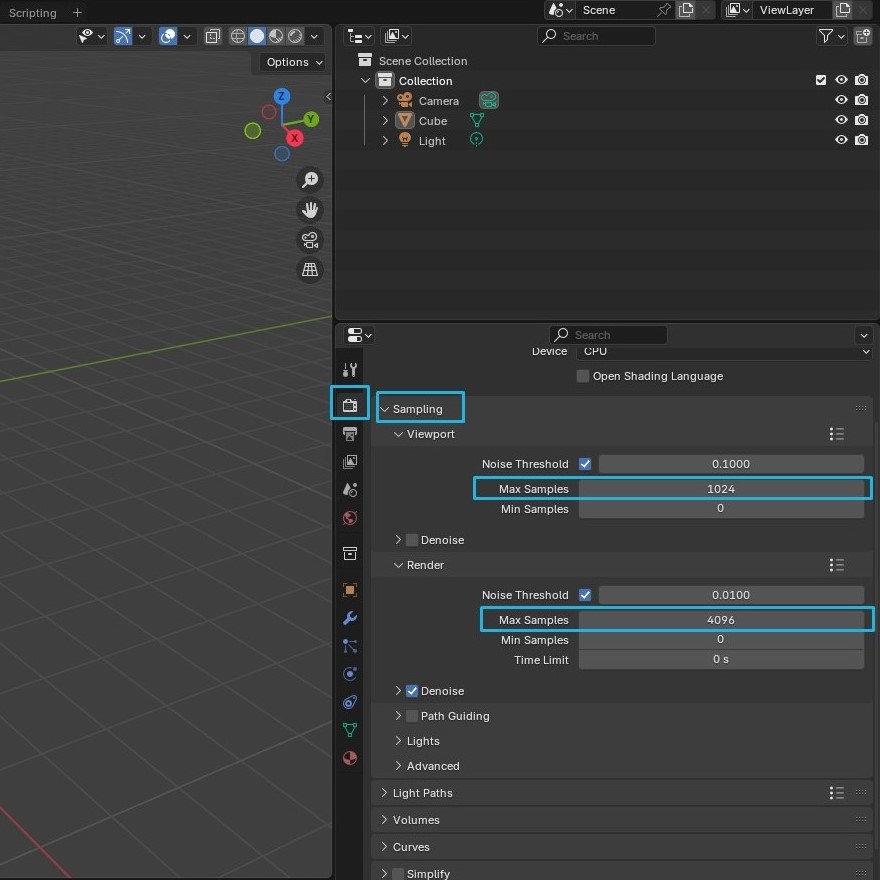Open the Device dropdown showing CPU
This screenshot has height=880, width=880.
pos(725,352)
